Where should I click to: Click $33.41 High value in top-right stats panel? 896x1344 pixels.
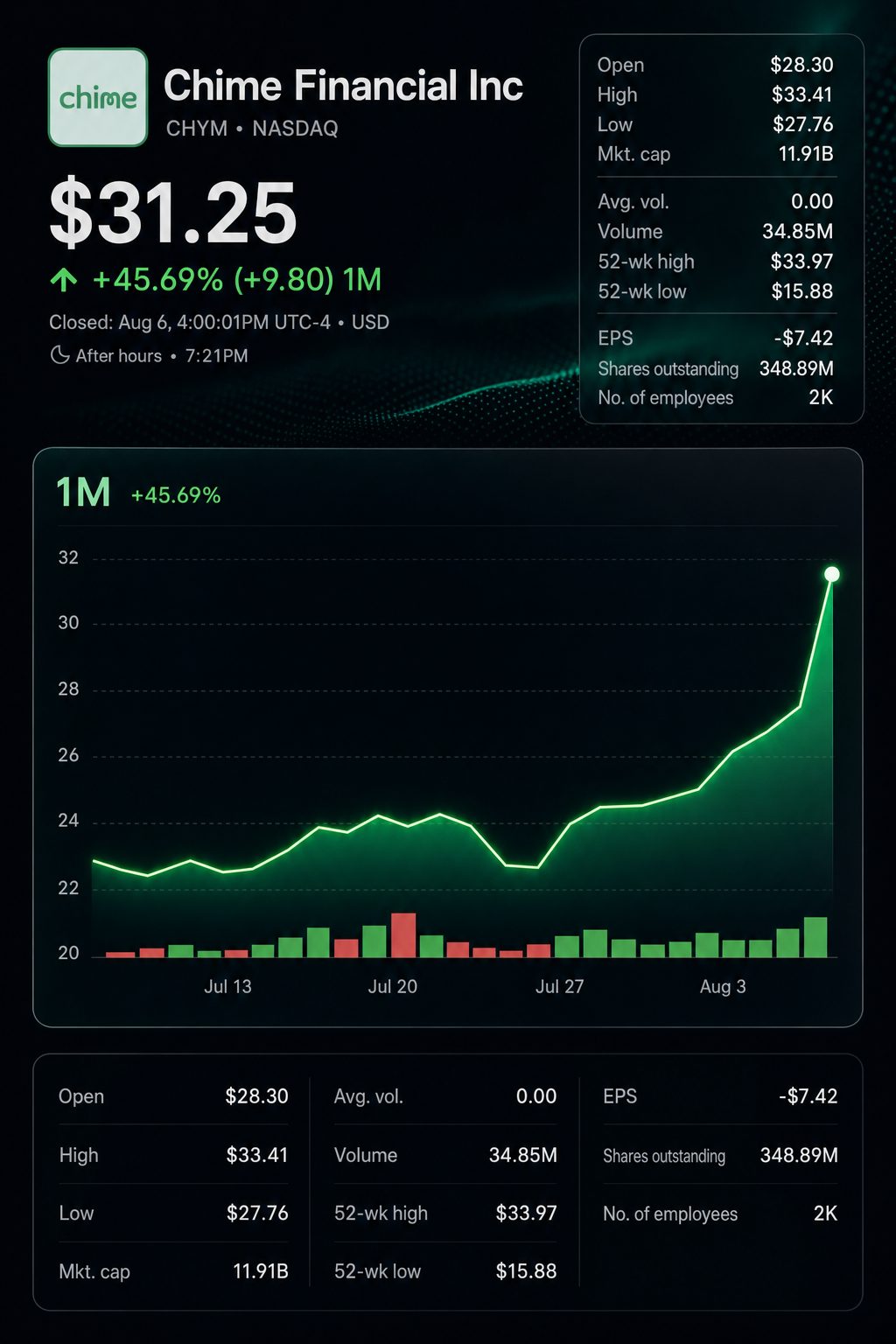(x=802, y=94)
